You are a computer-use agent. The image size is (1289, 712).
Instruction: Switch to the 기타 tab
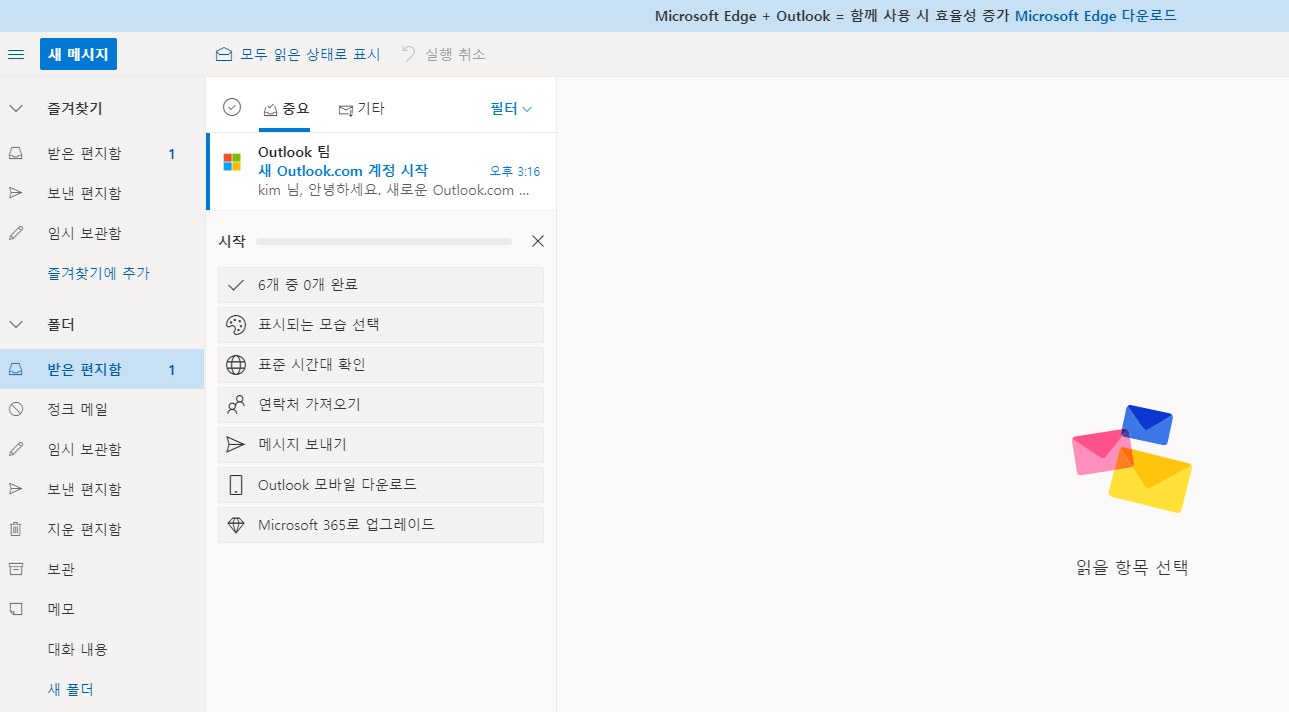tap(361, 109)
